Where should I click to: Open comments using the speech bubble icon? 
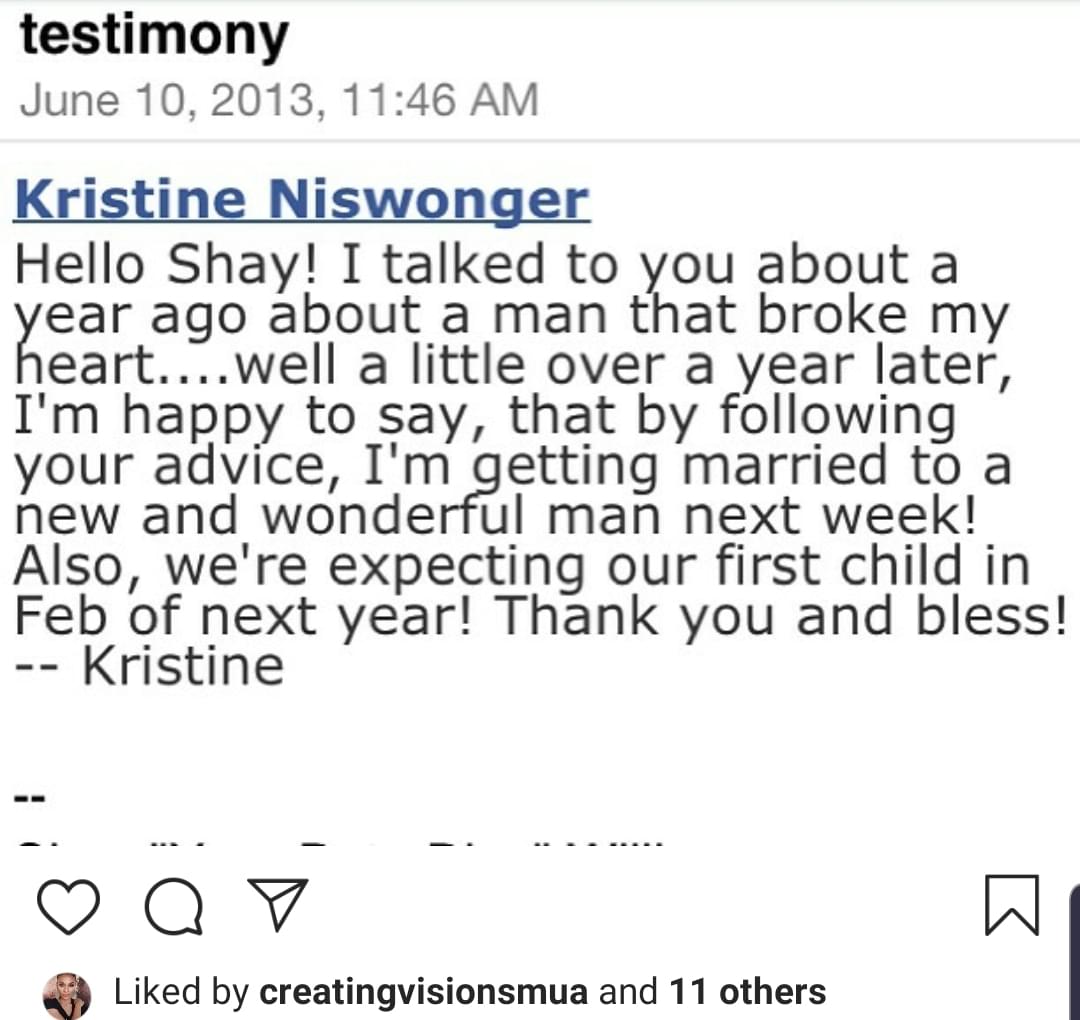174,906
